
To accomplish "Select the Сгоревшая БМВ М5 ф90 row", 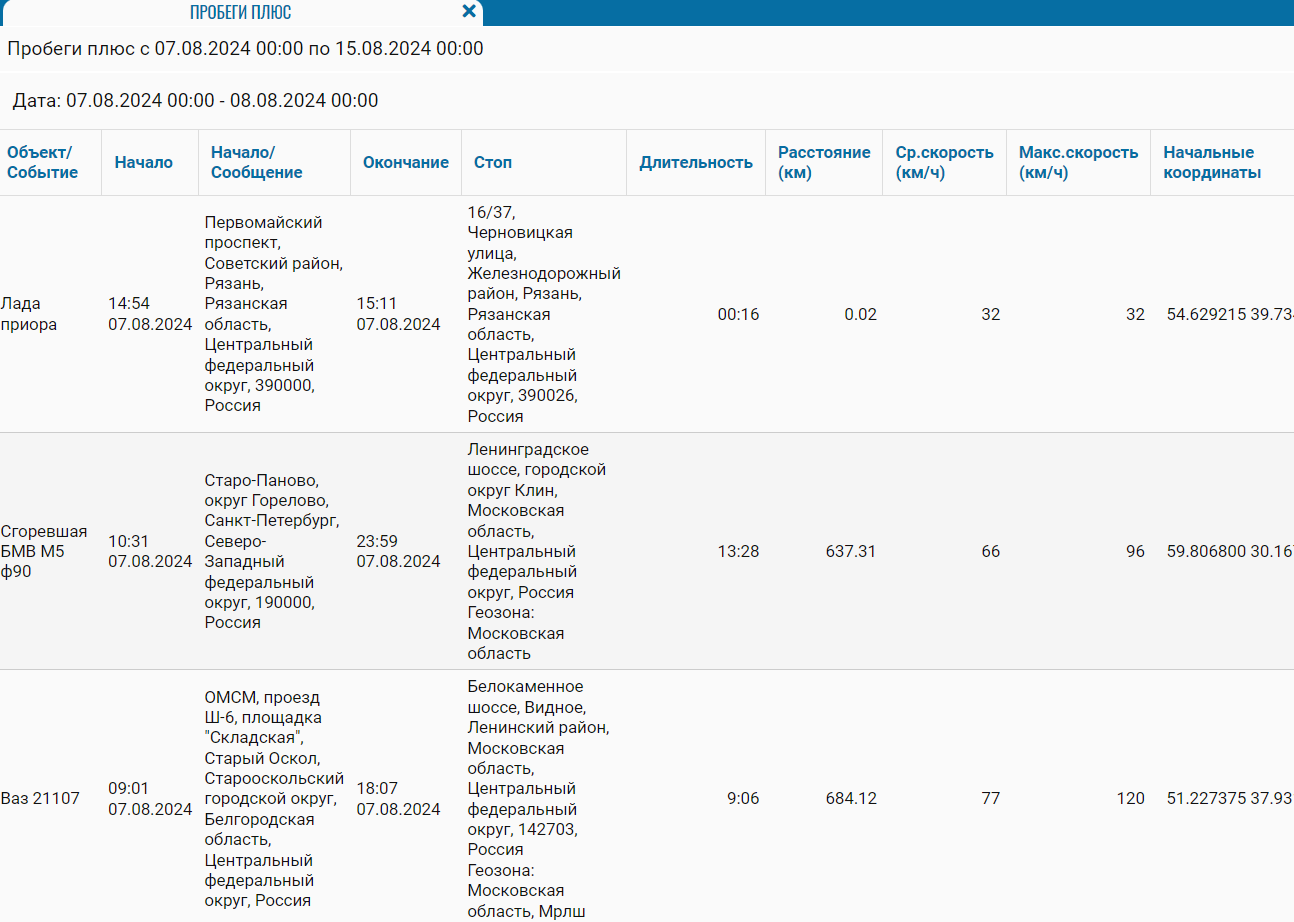I will (43, 551).
